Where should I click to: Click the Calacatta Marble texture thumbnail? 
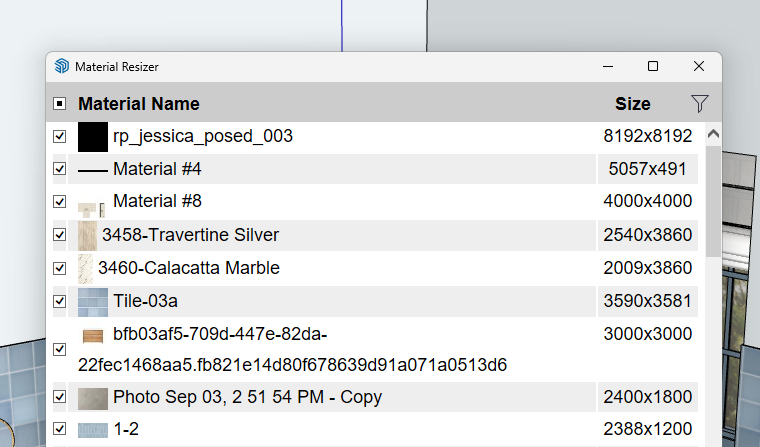[x=86, y=268]
